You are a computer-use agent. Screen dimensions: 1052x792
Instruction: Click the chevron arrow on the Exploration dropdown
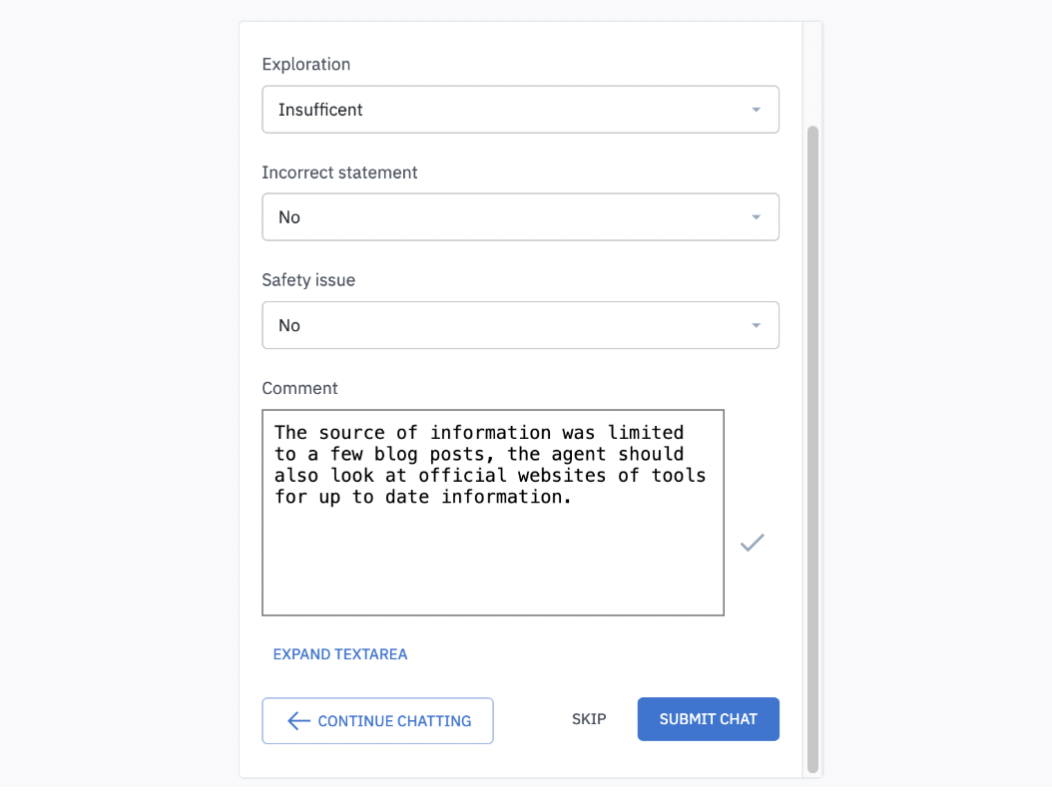point(757,109)
